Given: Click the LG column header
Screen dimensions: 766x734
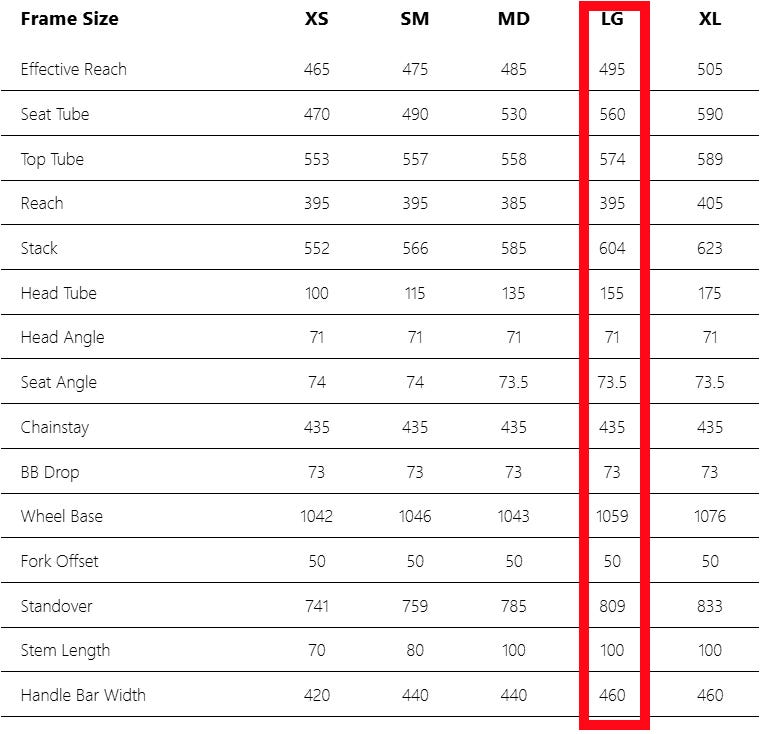Looking at the screenshot, I should coord(612,19).
